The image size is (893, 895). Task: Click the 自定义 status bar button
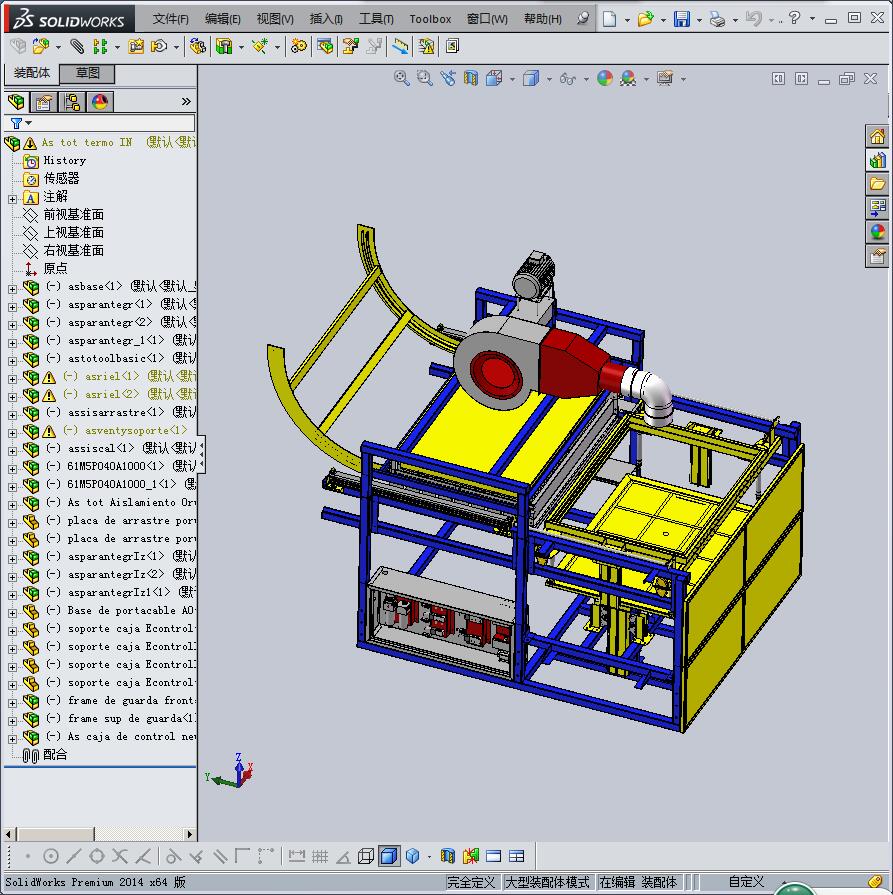click(x=746, y=882)
